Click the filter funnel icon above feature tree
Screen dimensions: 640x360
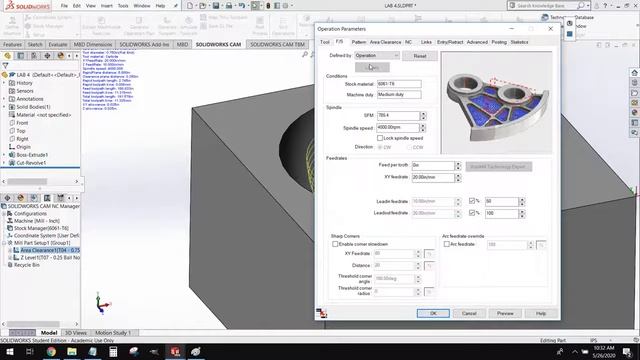click(5, 65)
